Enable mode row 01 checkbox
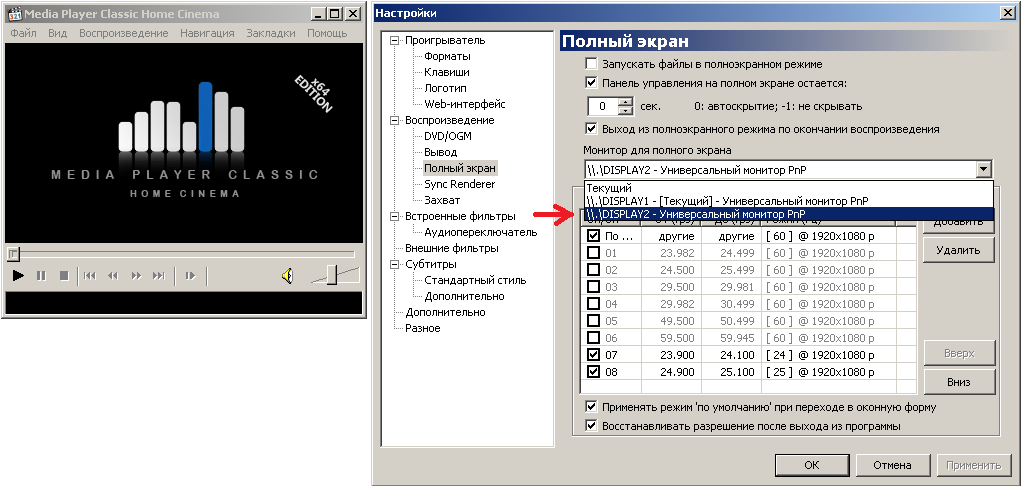The height and width of the screenshot is (486, 1021). (x=593, y=252)
